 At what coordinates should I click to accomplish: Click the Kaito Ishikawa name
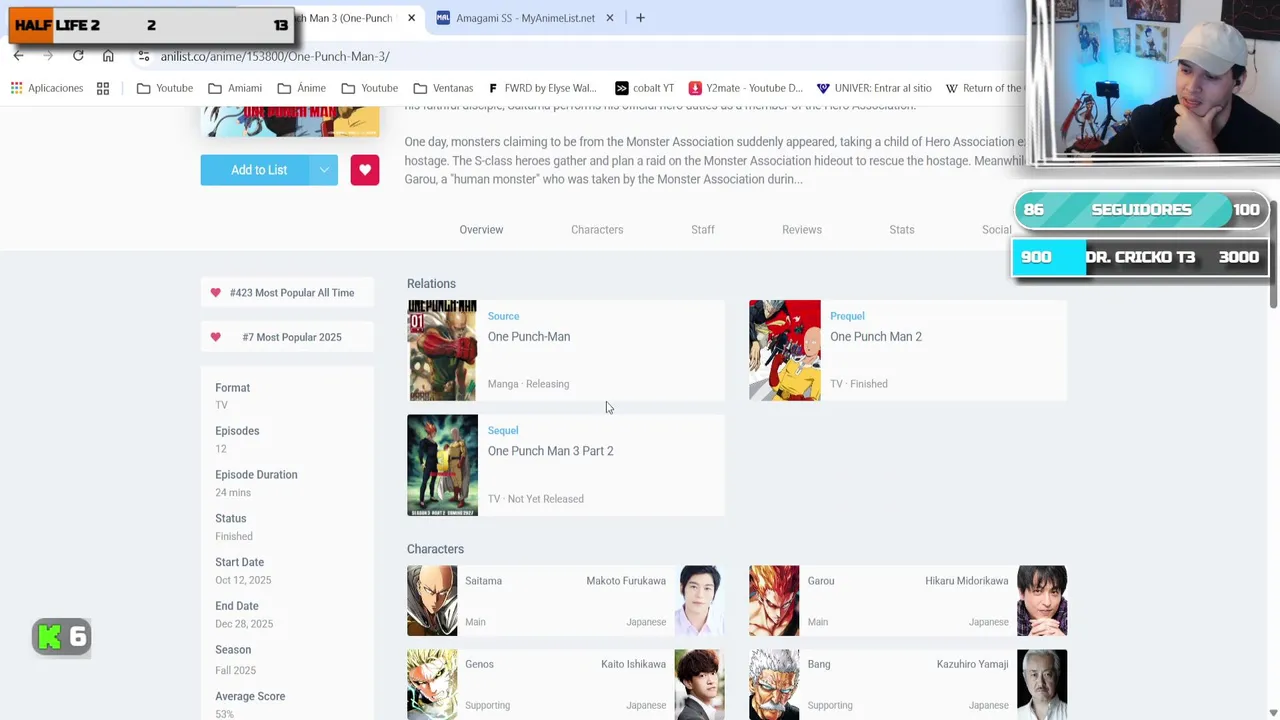tap(633, 664)
